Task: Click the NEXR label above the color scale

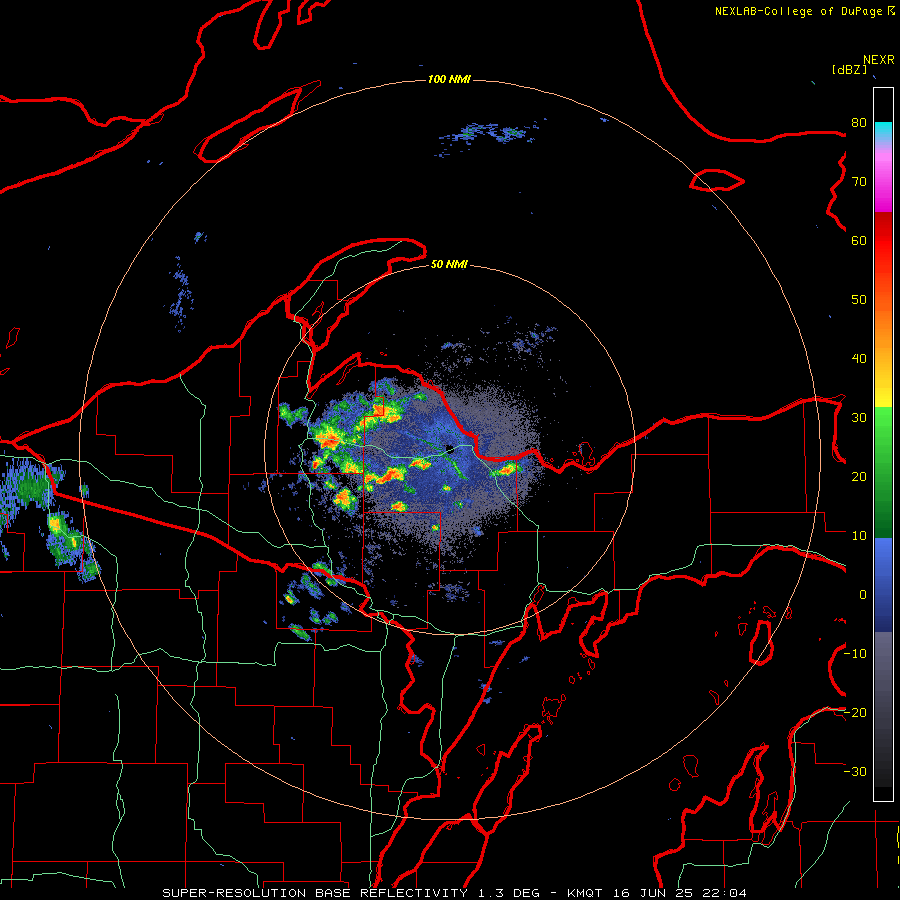Action: [879, 60]
